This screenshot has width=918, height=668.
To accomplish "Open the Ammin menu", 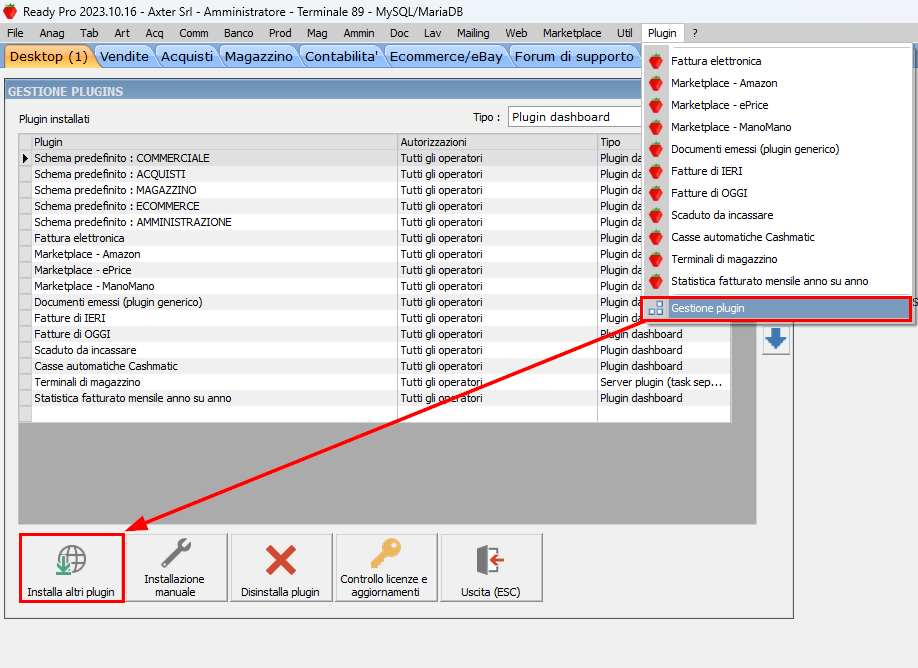I will click(x=359, y=33).
